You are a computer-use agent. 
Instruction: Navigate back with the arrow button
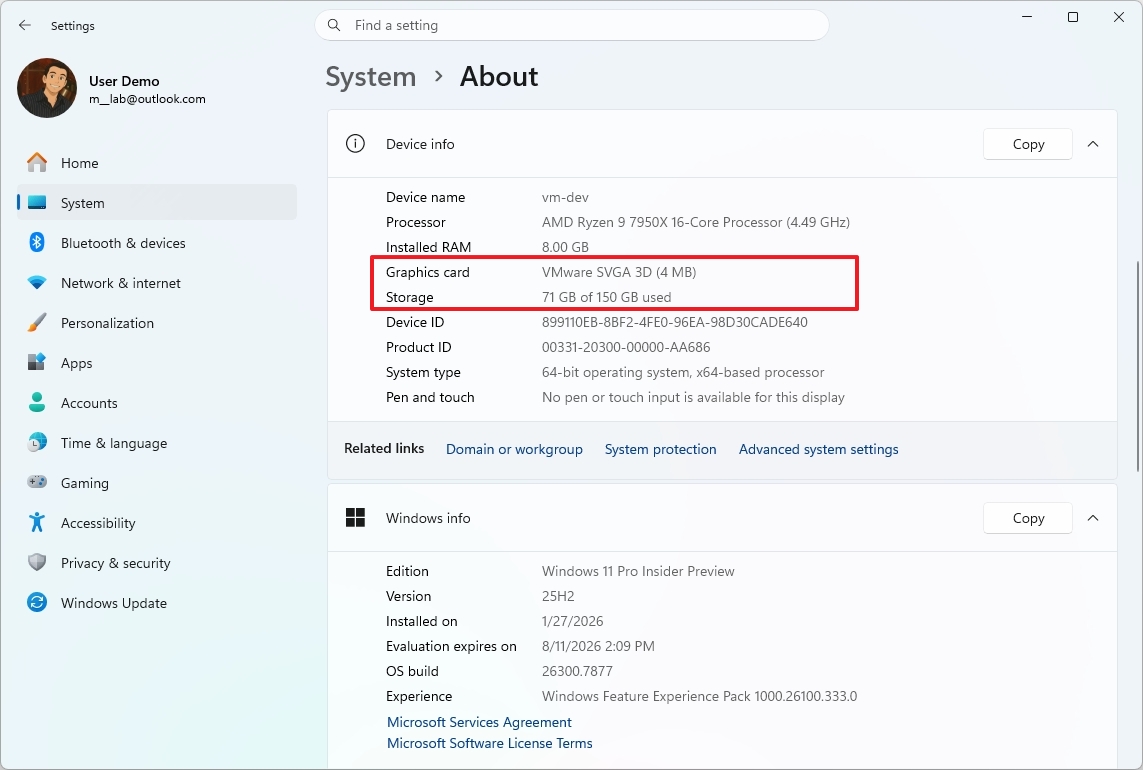pos(24,25)
